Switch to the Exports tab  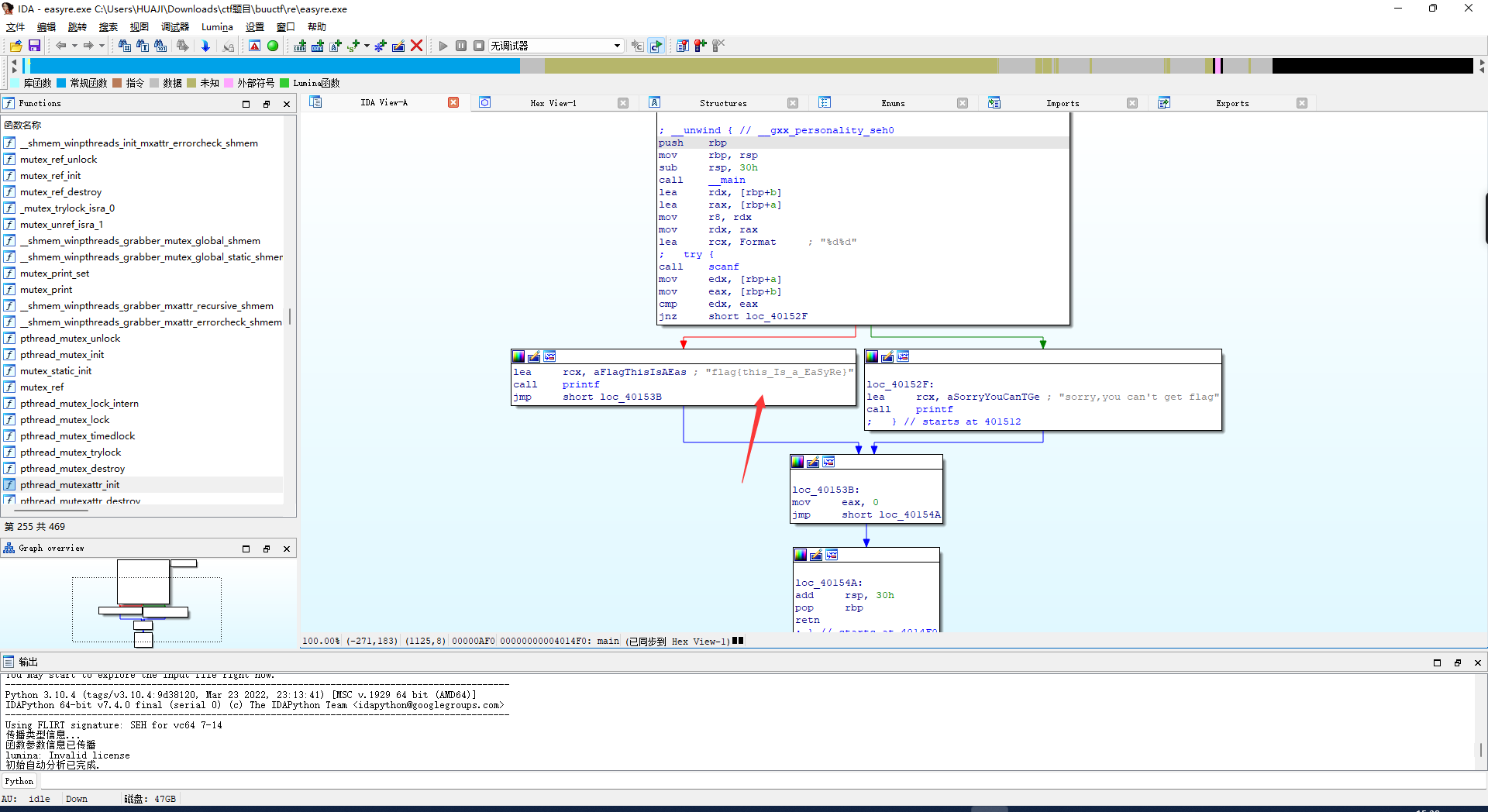point(1232,103)
